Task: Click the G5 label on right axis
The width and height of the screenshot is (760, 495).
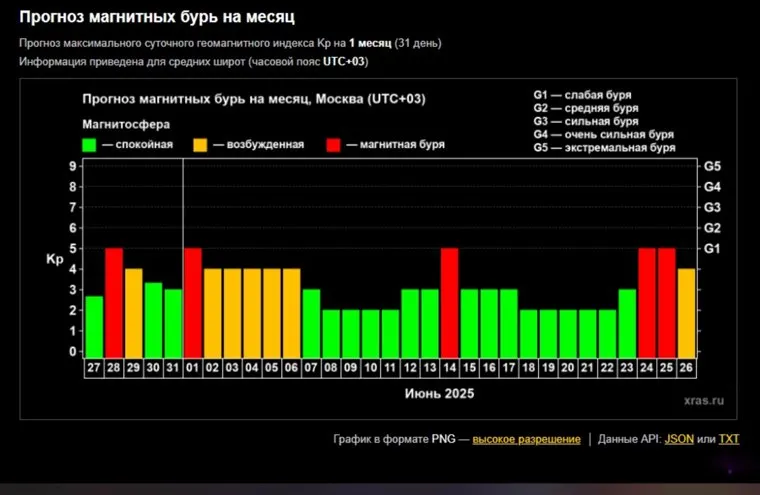Action: (x=713, y=166)
